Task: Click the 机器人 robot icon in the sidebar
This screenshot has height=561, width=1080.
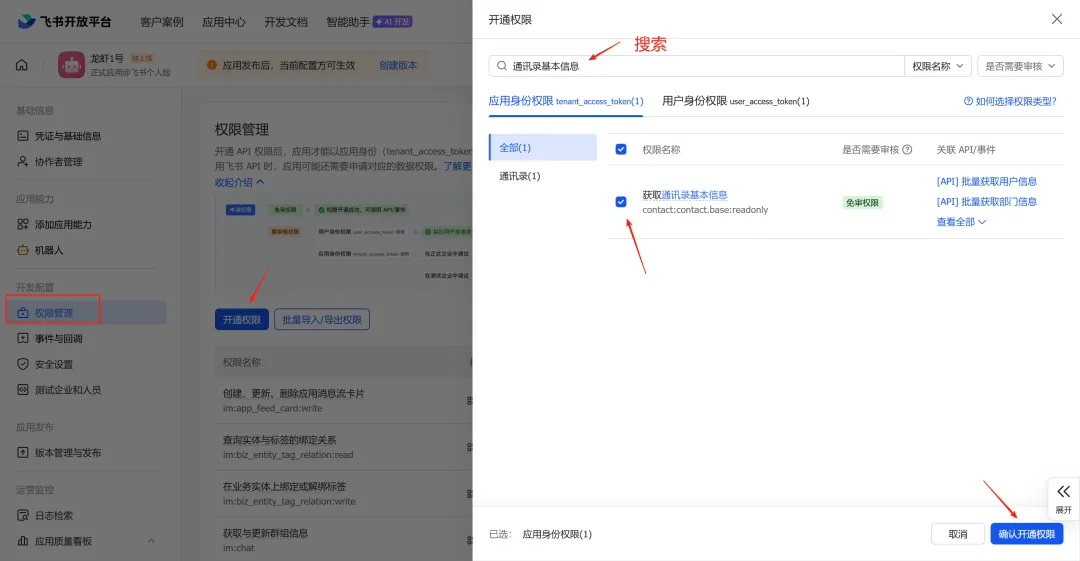Action: (x=23, y=249)
